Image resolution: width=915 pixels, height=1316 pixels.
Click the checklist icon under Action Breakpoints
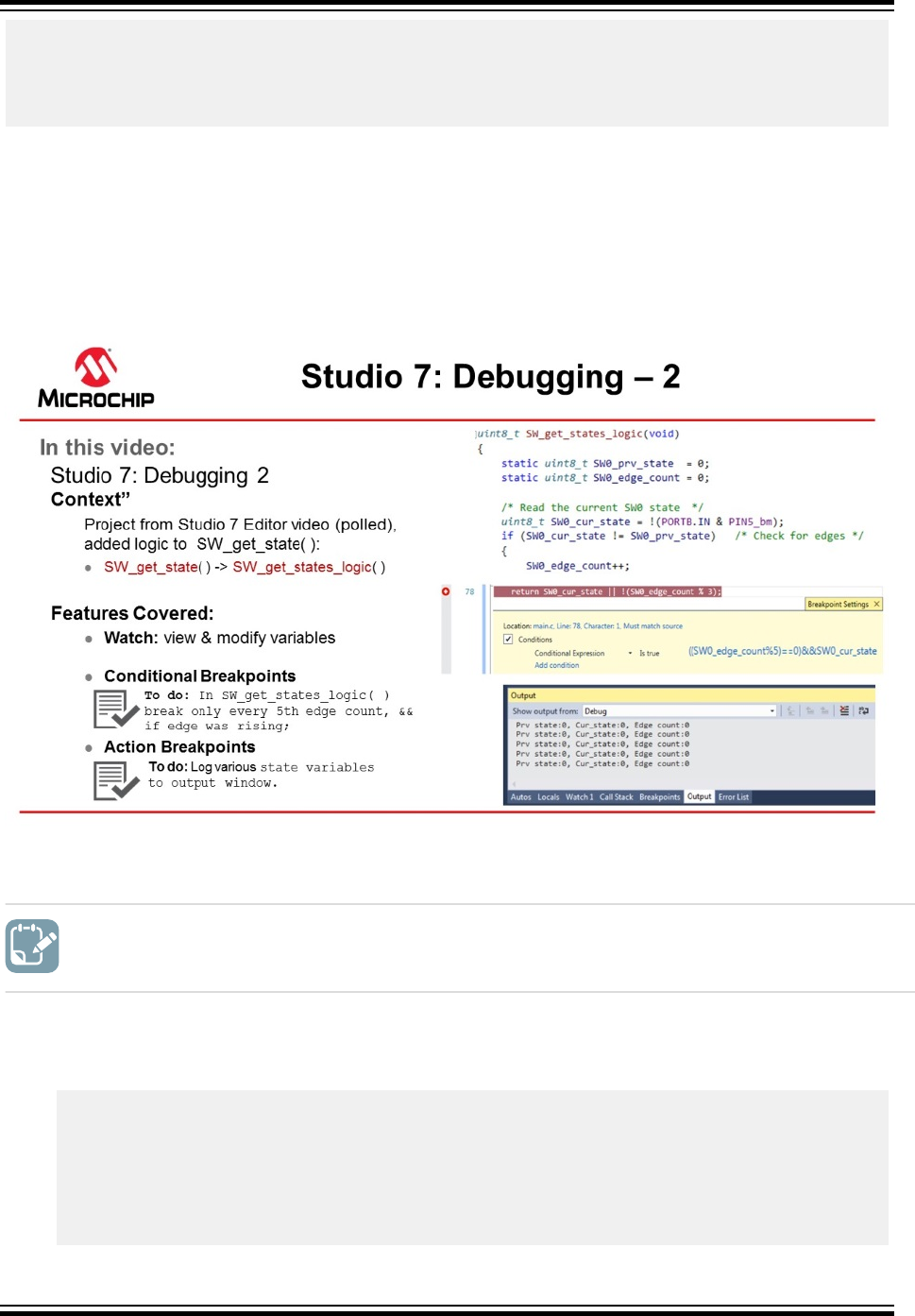[116, 780]
